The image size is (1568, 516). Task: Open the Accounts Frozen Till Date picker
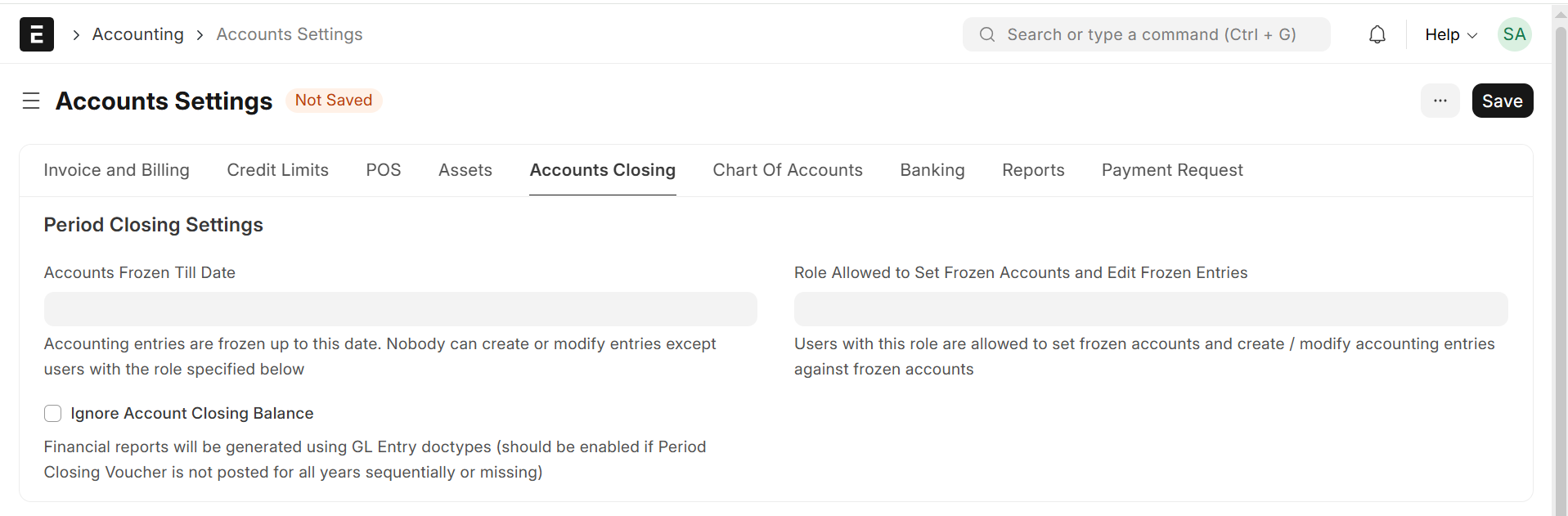pyautogui.click(x=400, y=309)
